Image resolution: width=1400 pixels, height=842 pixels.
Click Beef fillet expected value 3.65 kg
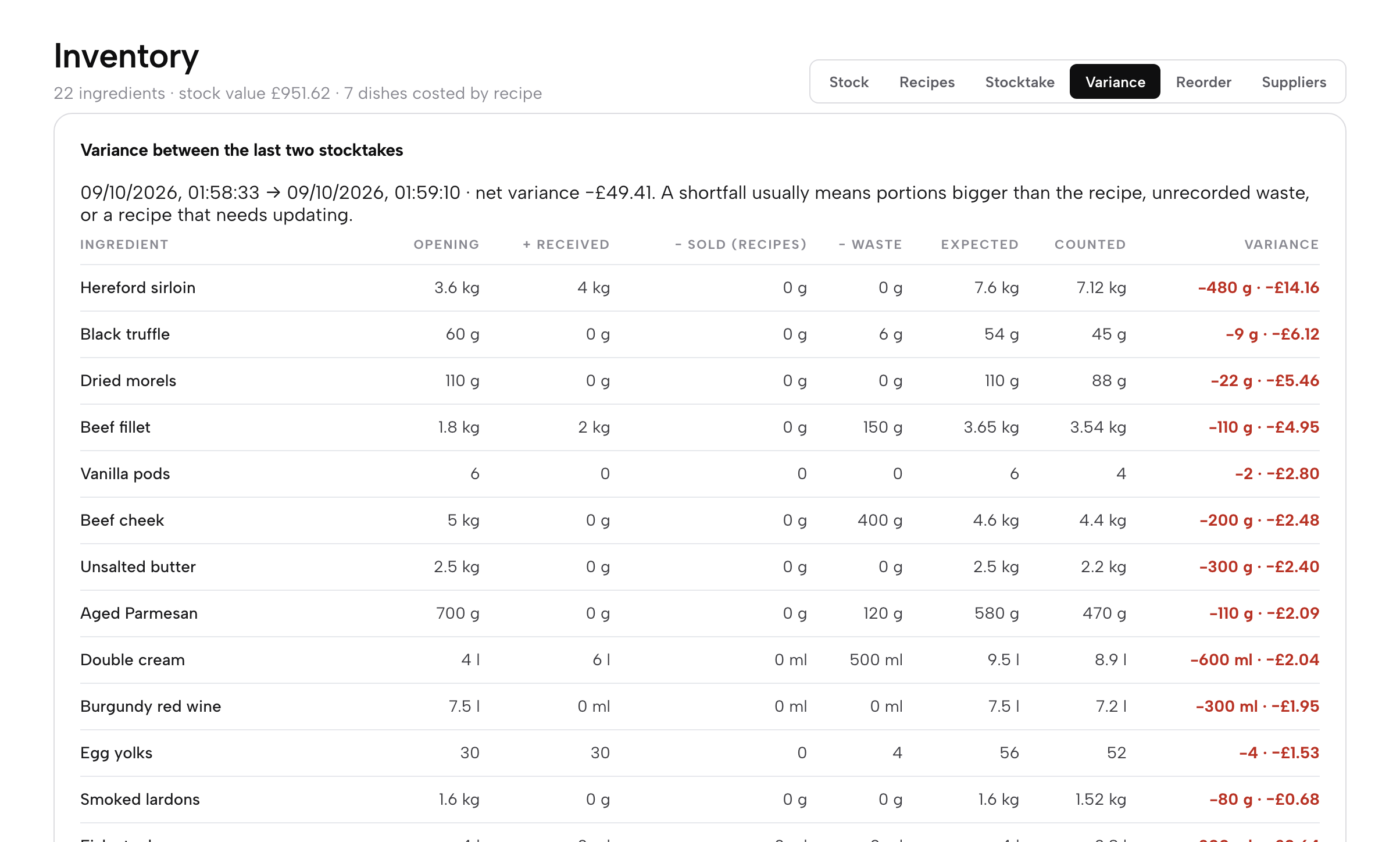point(991,427)
